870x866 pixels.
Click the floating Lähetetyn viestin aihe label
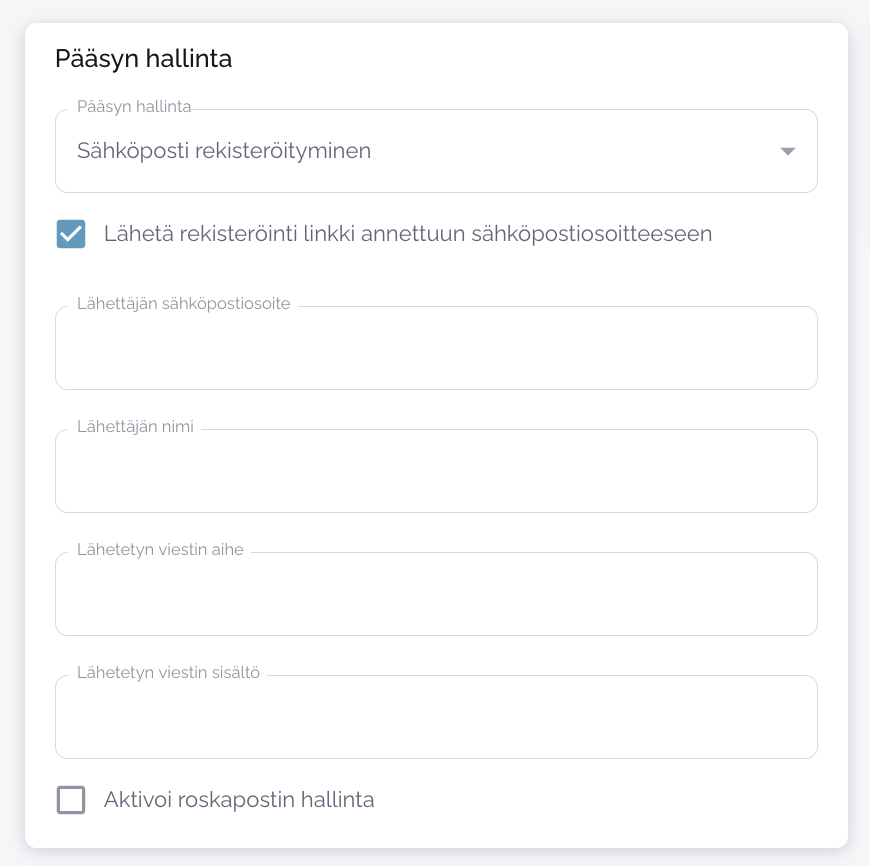160,549
